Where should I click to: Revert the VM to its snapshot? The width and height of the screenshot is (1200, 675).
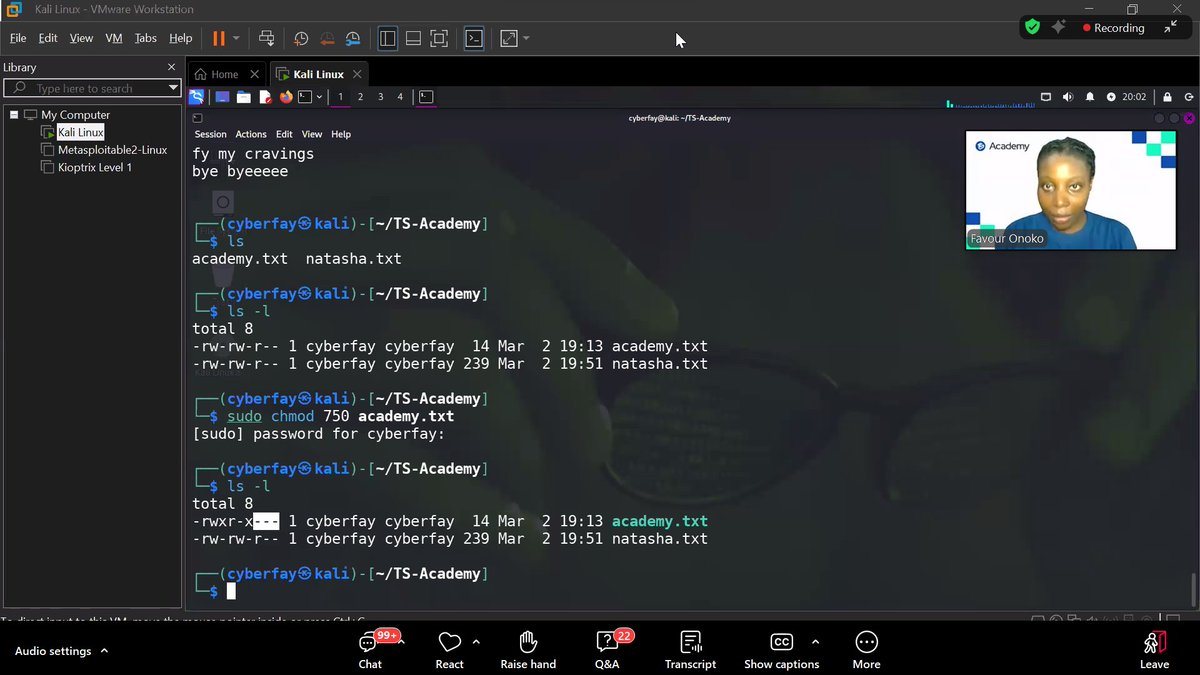(327, 38)
